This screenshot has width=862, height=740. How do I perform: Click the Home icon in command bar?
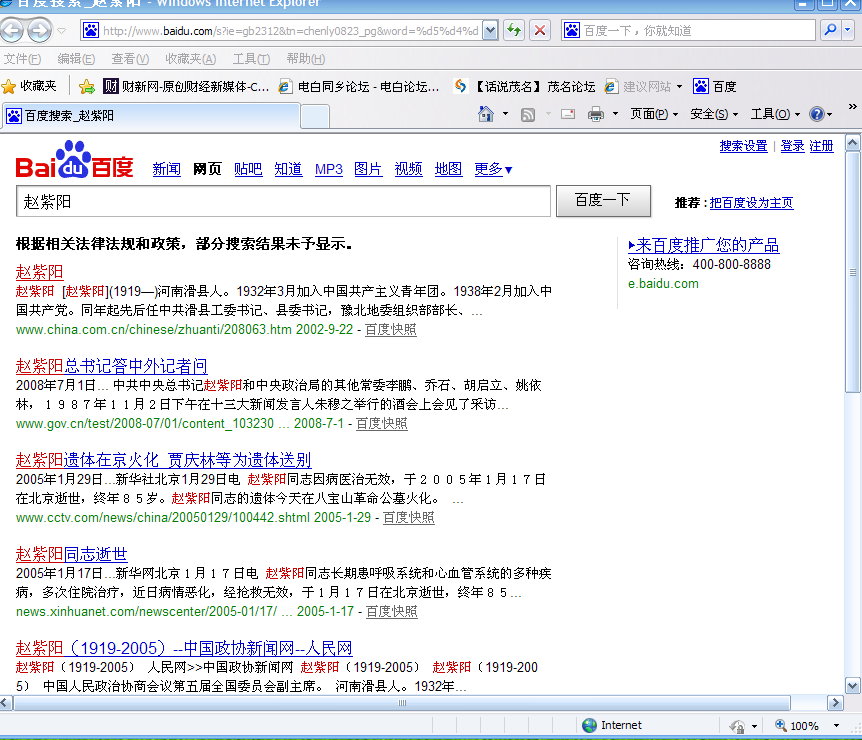(x=486, y=114)
